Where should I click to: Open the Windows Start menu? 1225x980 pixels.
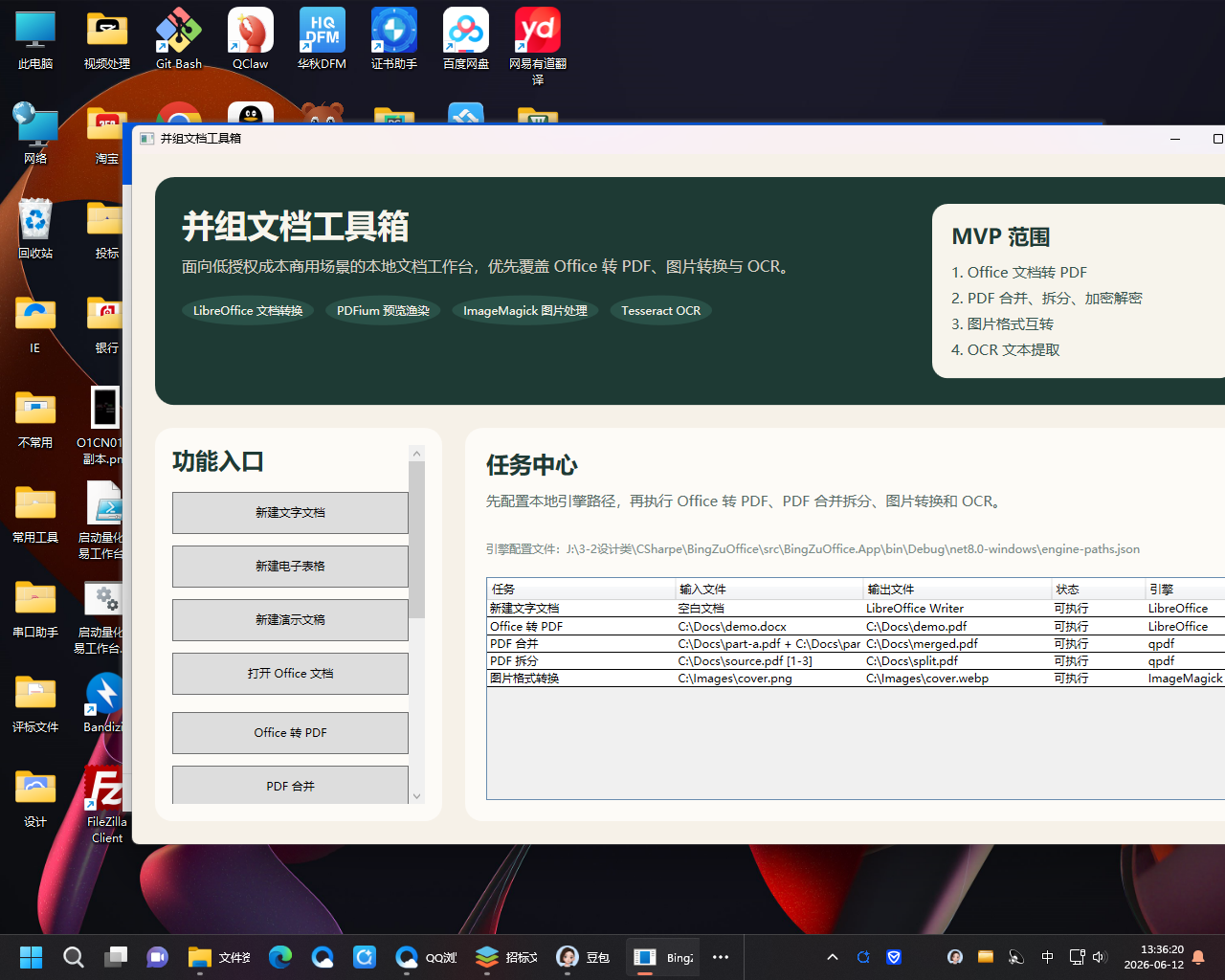[x=32, y=957]
